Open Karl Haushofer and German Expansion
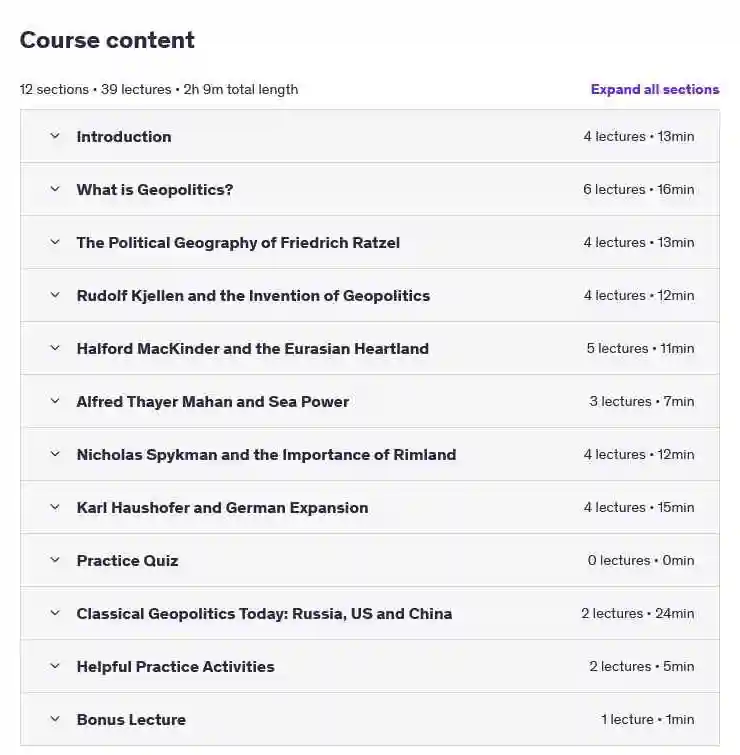This screenshot has height=755, width=740. pyautogui.click(x=222, y=508)
